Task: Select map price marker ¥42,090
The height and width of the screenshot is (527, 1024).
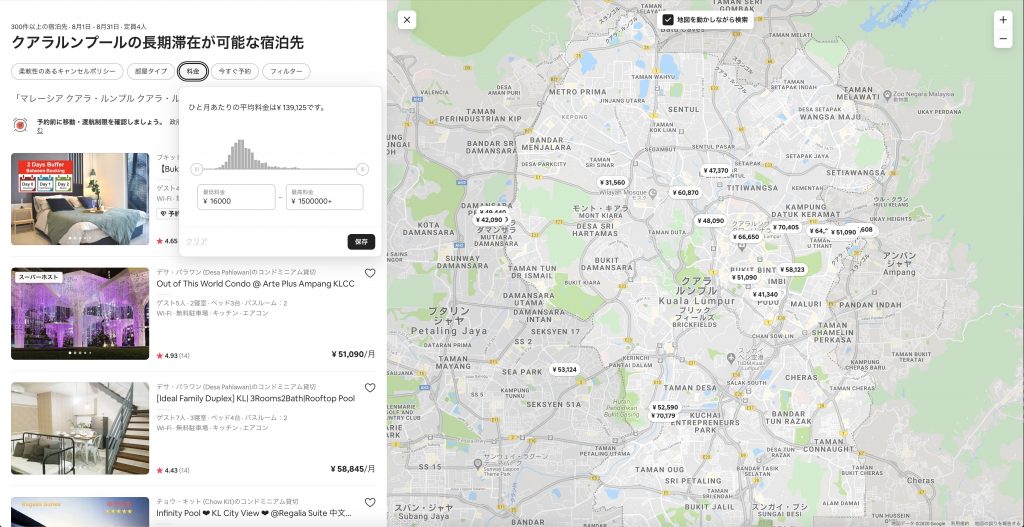Action: point(490,220)
